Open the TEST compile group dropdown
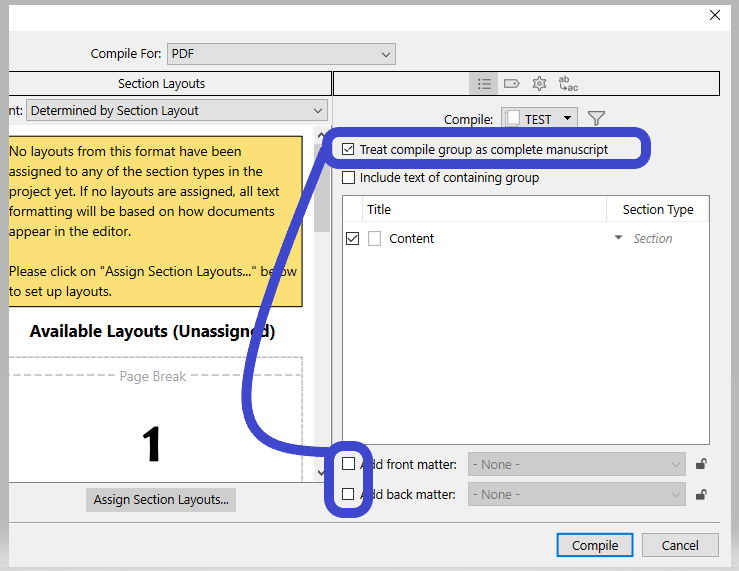This screenshot has width=739, height=571. tap(539, 119)
